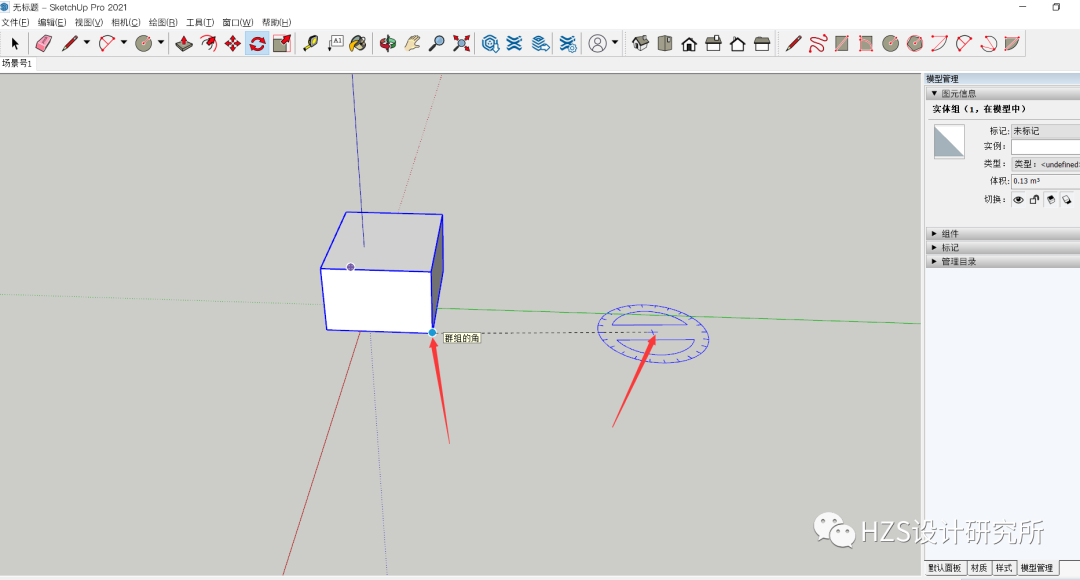Toggle the lock on the selected group
The image size is (1080, 580).
1034,199
